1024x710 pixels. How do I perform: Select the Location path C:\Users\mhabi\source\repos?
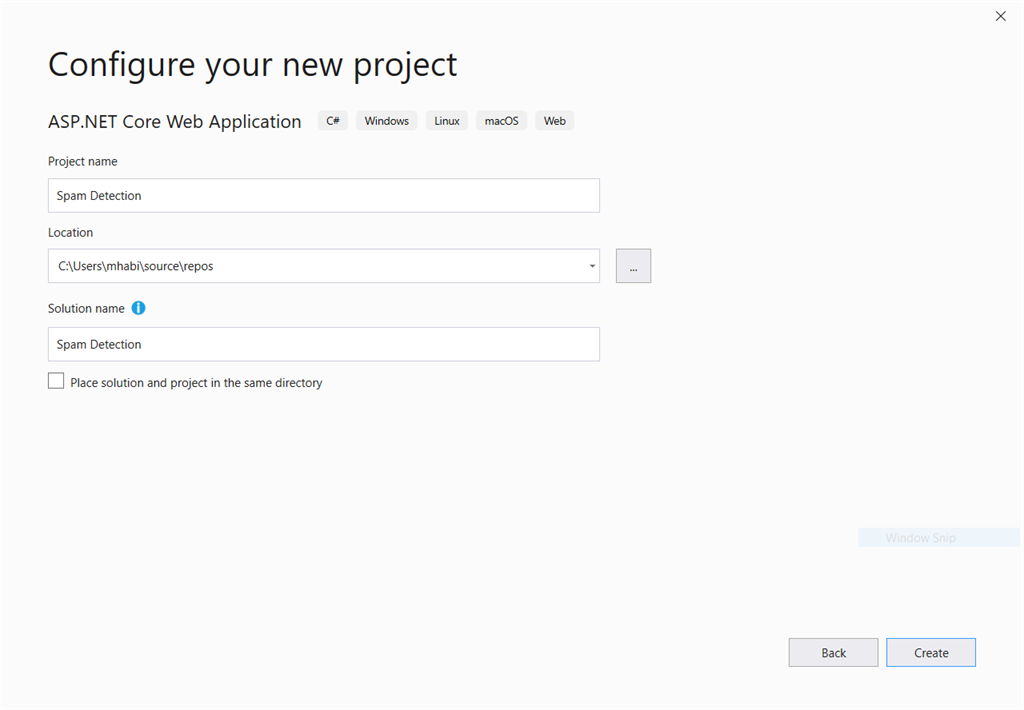click(x=136, y=267)
